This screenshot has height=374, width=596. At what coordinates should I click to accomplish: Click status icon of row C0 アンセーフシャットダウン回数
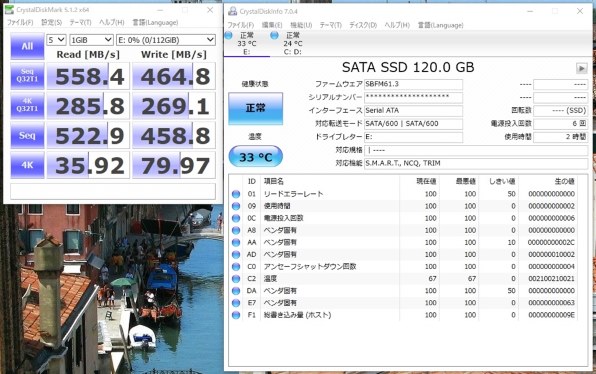pyautogui.click(x=236, y=266)
